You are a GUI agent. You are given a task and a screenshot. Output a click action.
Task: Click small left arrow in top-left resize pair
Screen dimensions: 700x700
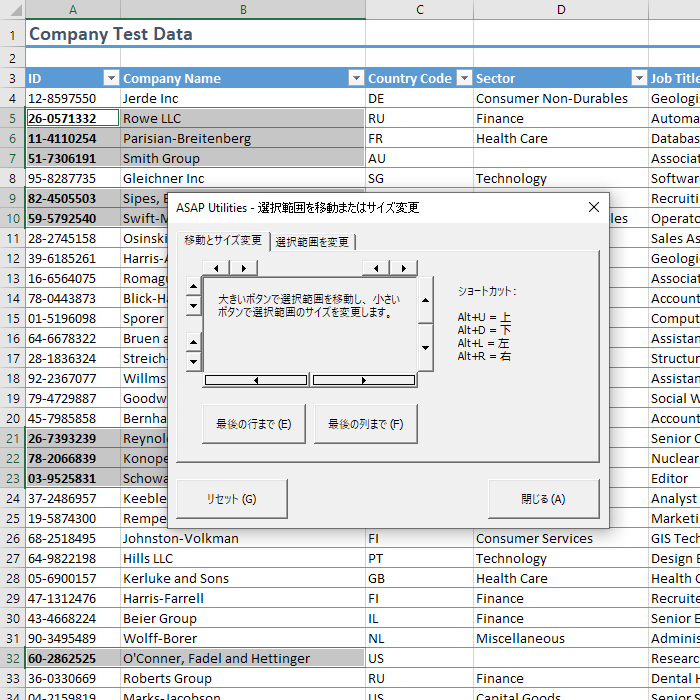click(x=216, y=268)
